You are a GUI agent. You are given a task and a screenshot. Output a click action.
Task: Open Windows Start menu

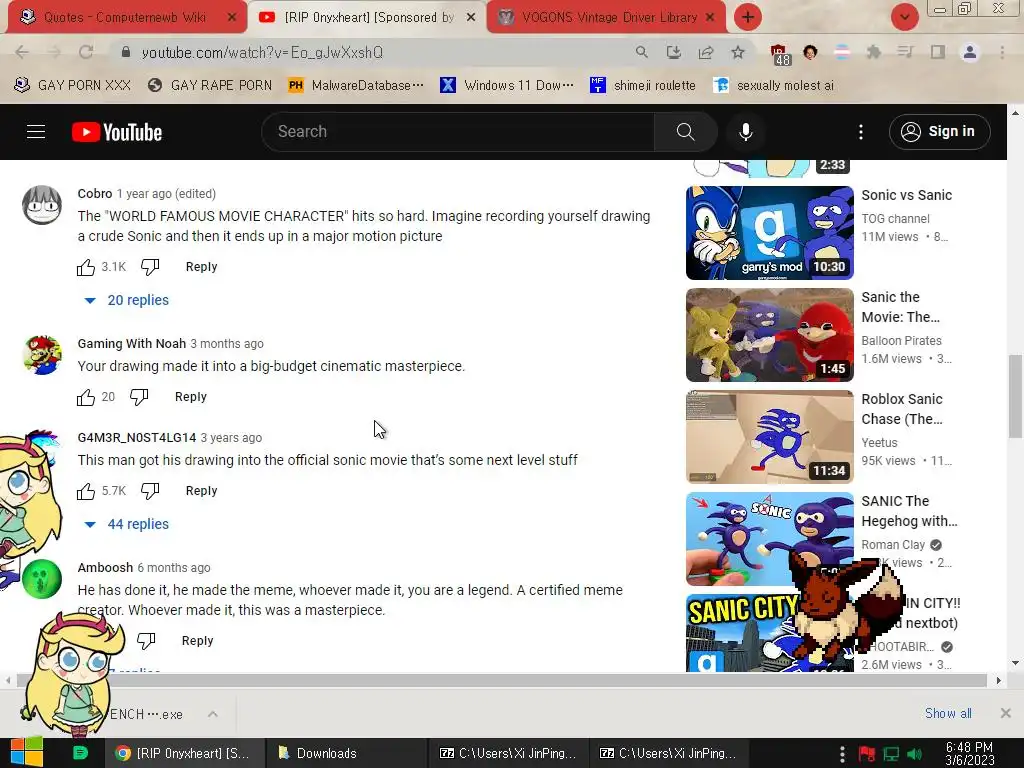[27, 752]
